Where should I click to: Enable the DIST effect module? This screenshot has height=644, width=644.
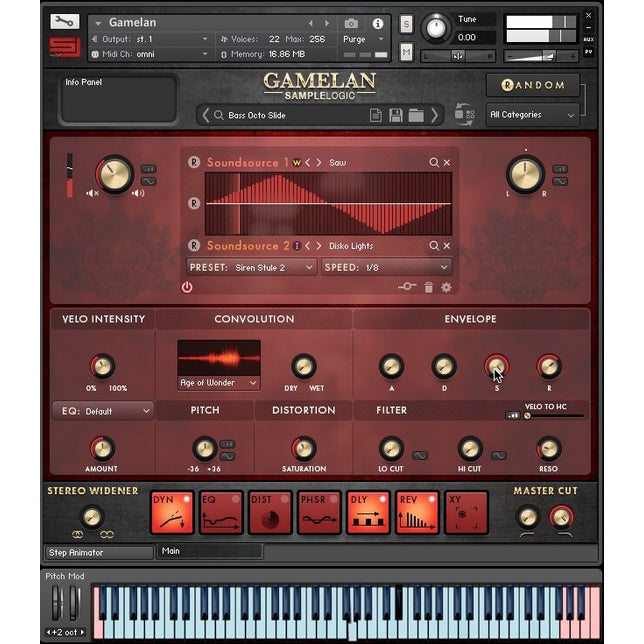pyautogui.click(x=270, y=513)
